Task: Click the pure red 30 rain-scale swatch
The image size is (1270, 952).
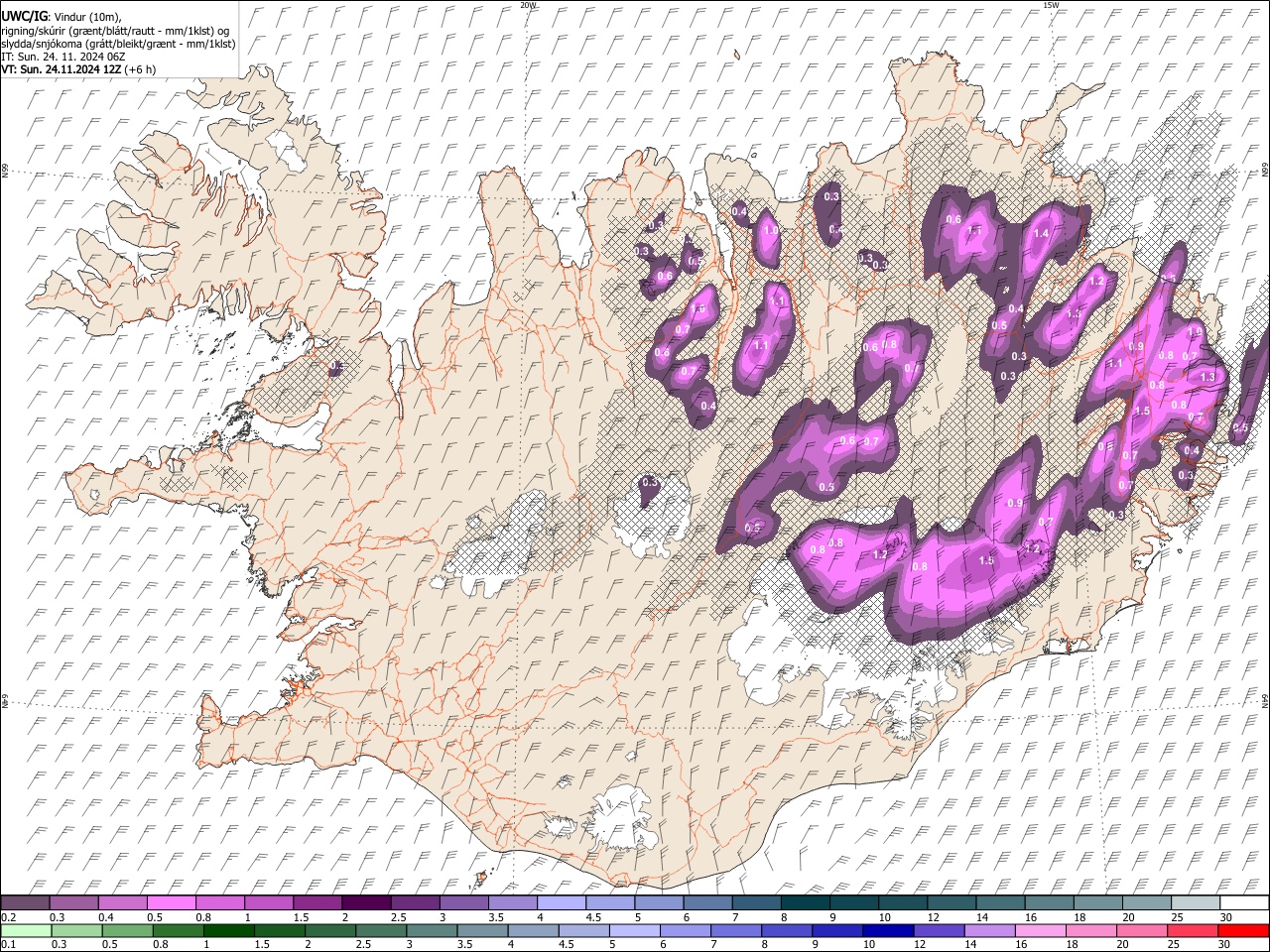Action: click(x=1243, y=930)
